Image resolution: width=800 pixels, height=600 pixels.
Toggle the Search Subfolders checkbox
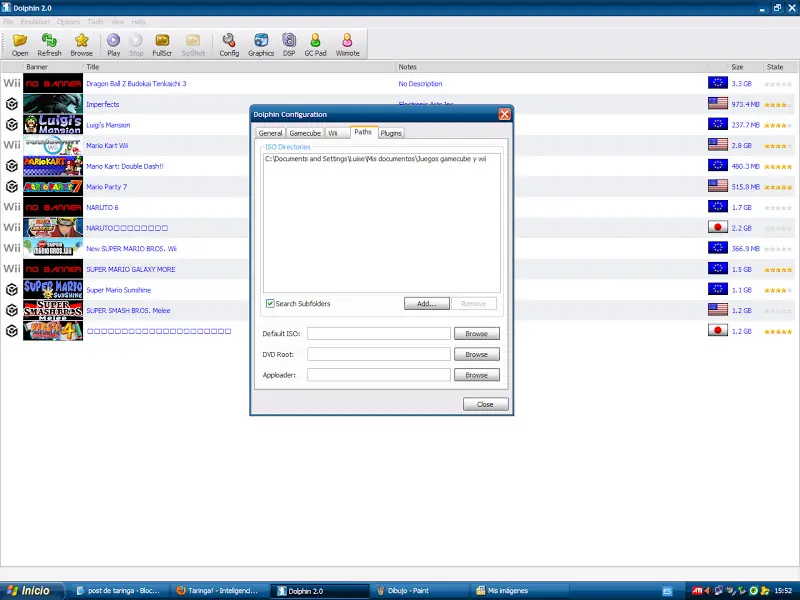270,304
